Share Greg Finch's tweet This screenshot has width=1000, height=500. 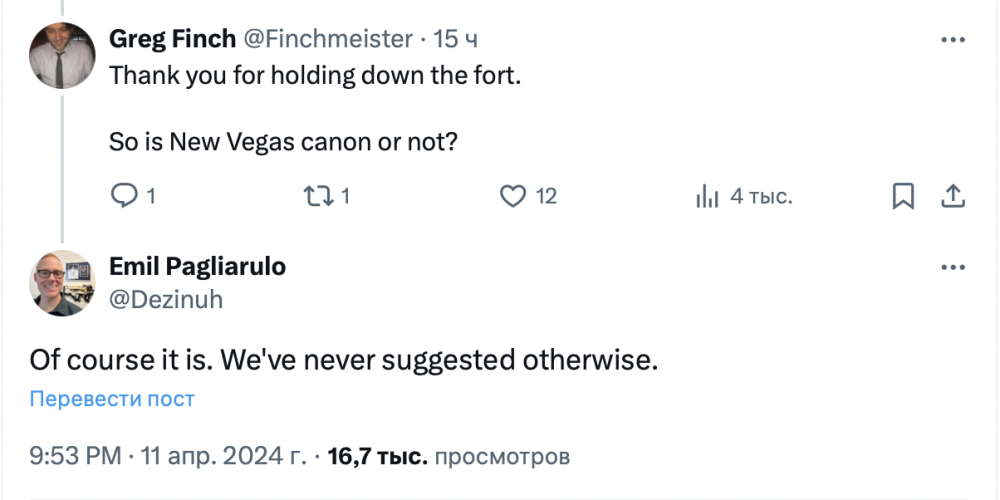(x=953, y=196)
